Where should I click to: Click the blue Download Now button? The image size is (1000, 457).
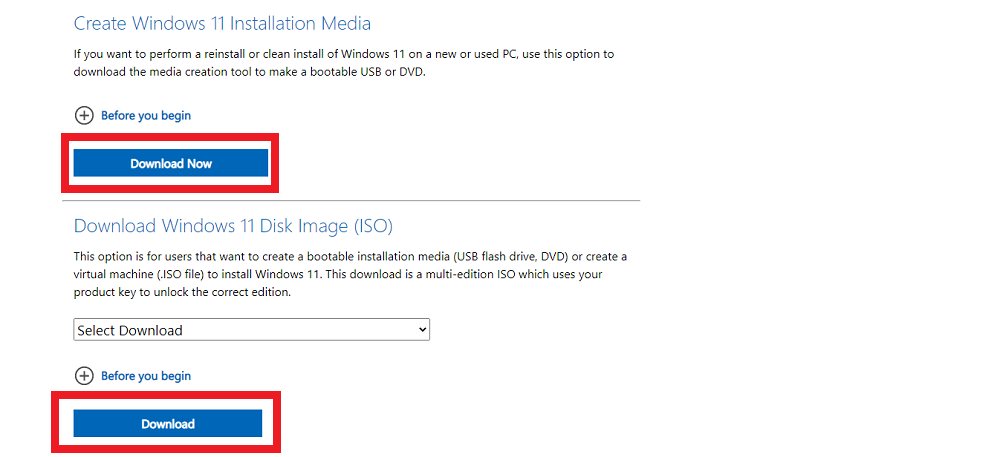point(171,164)
